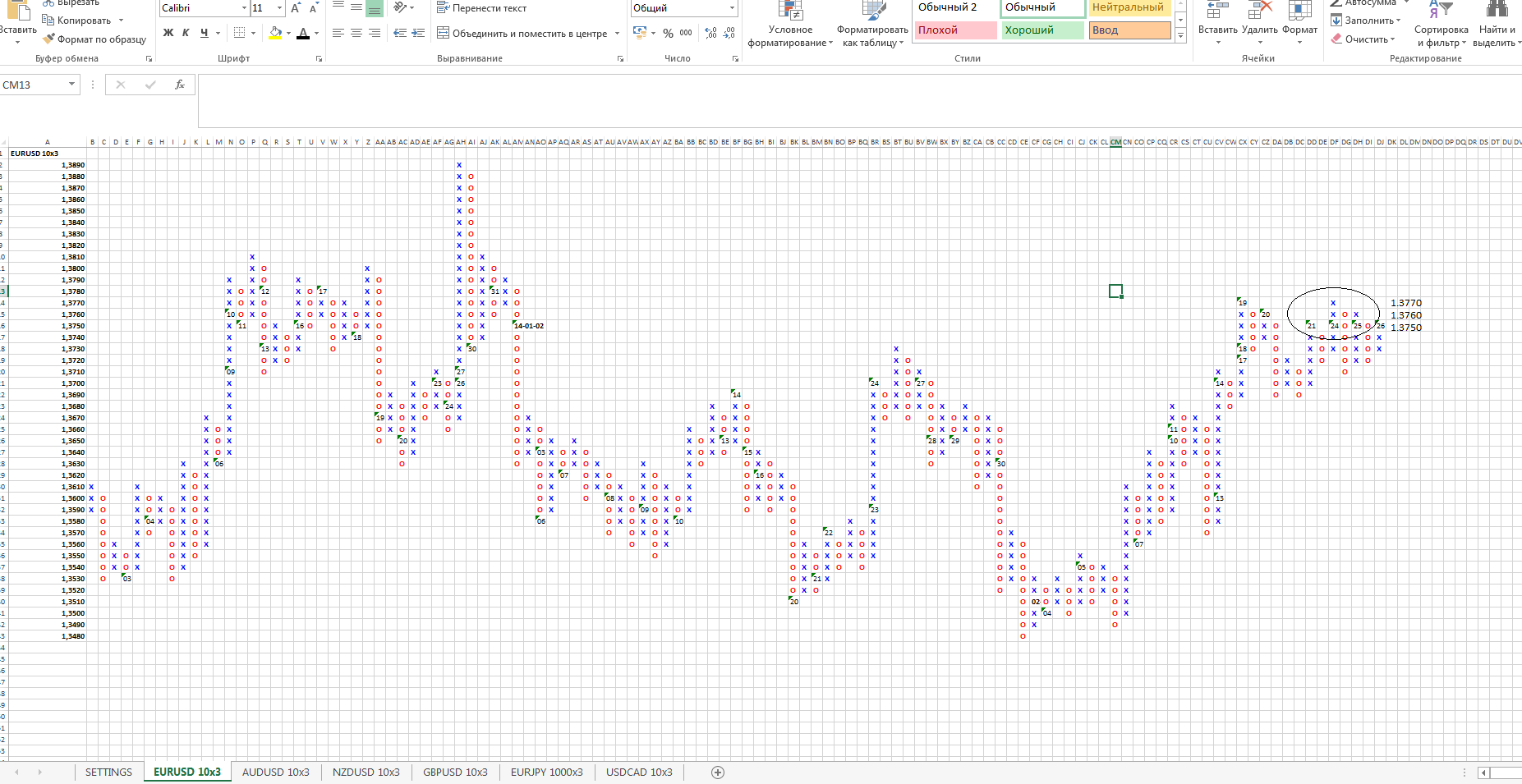Open Calibri font name dropdown
This screenshot has height=784, width=1522.
[244, 7]
